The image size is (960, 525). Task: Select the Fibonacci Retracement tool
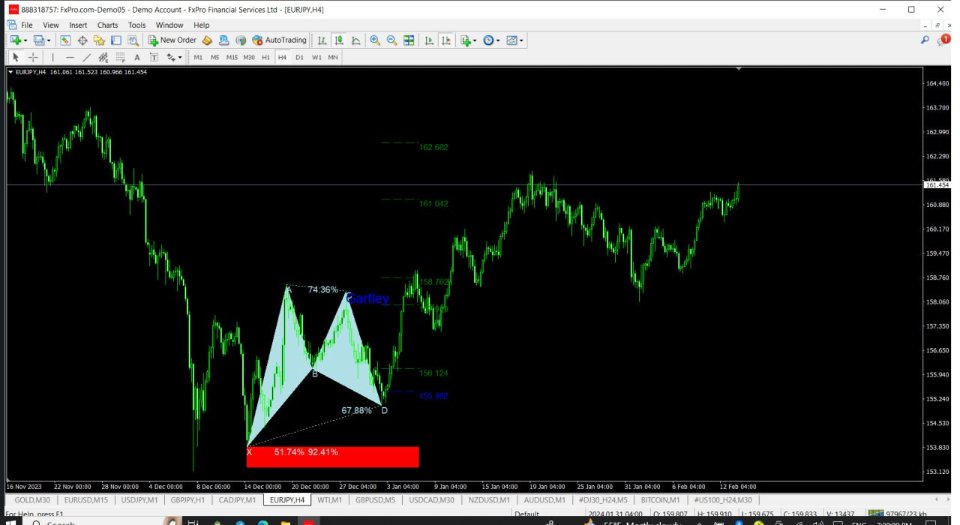pos(120,58)
